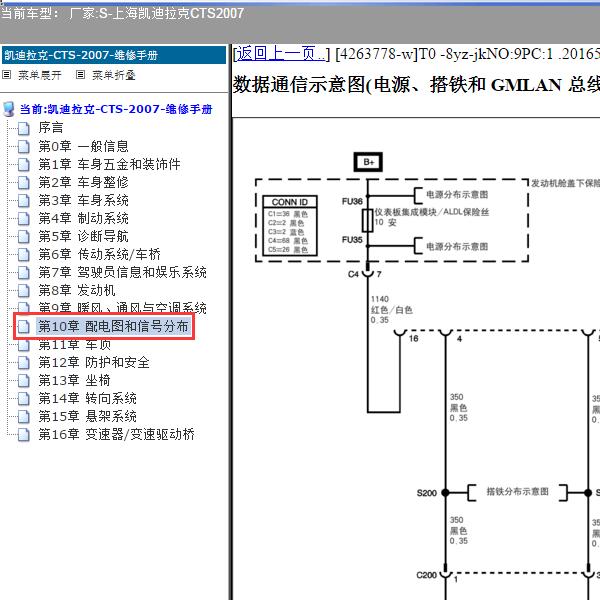Click the page icon beside 第8章 发动机
This screenshot has width=600, height=600.
click(x=23, y=290)
